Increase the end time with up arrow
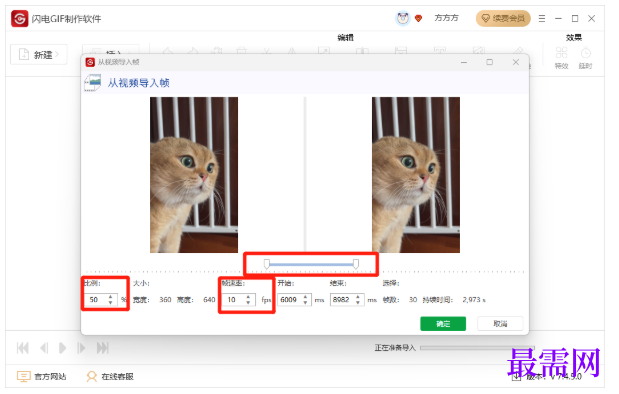The image size is (619, 394). click(x=358, y=297)
